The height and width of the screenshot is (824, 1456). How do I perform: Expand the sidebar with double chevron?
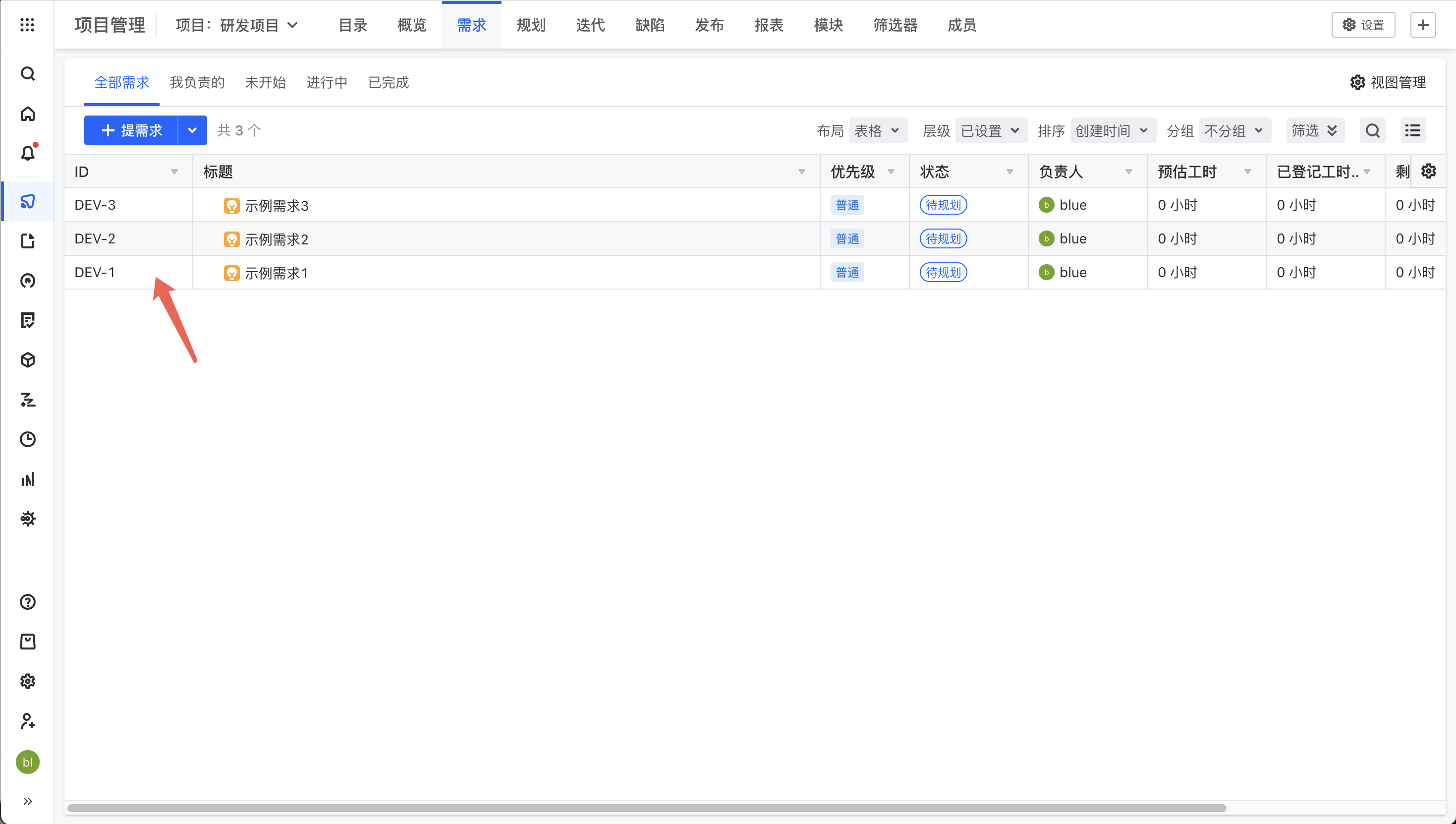click(x=28, y=801)
